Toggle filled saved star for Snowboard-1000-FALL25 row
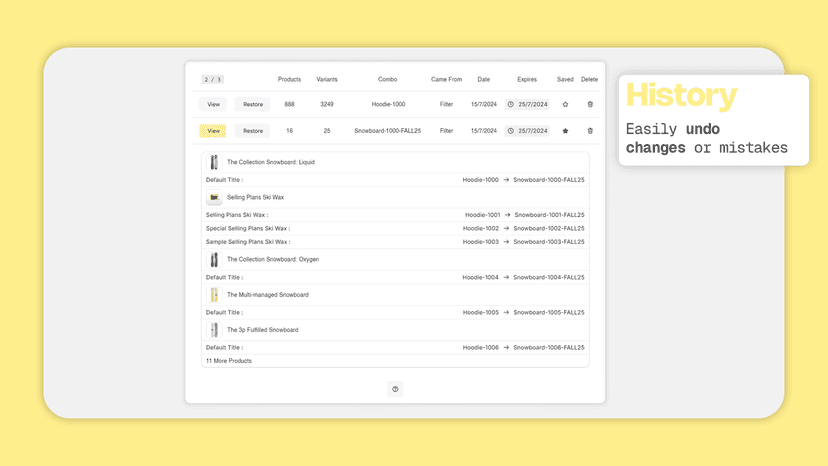Screen dimensions: 828x466 566,131
